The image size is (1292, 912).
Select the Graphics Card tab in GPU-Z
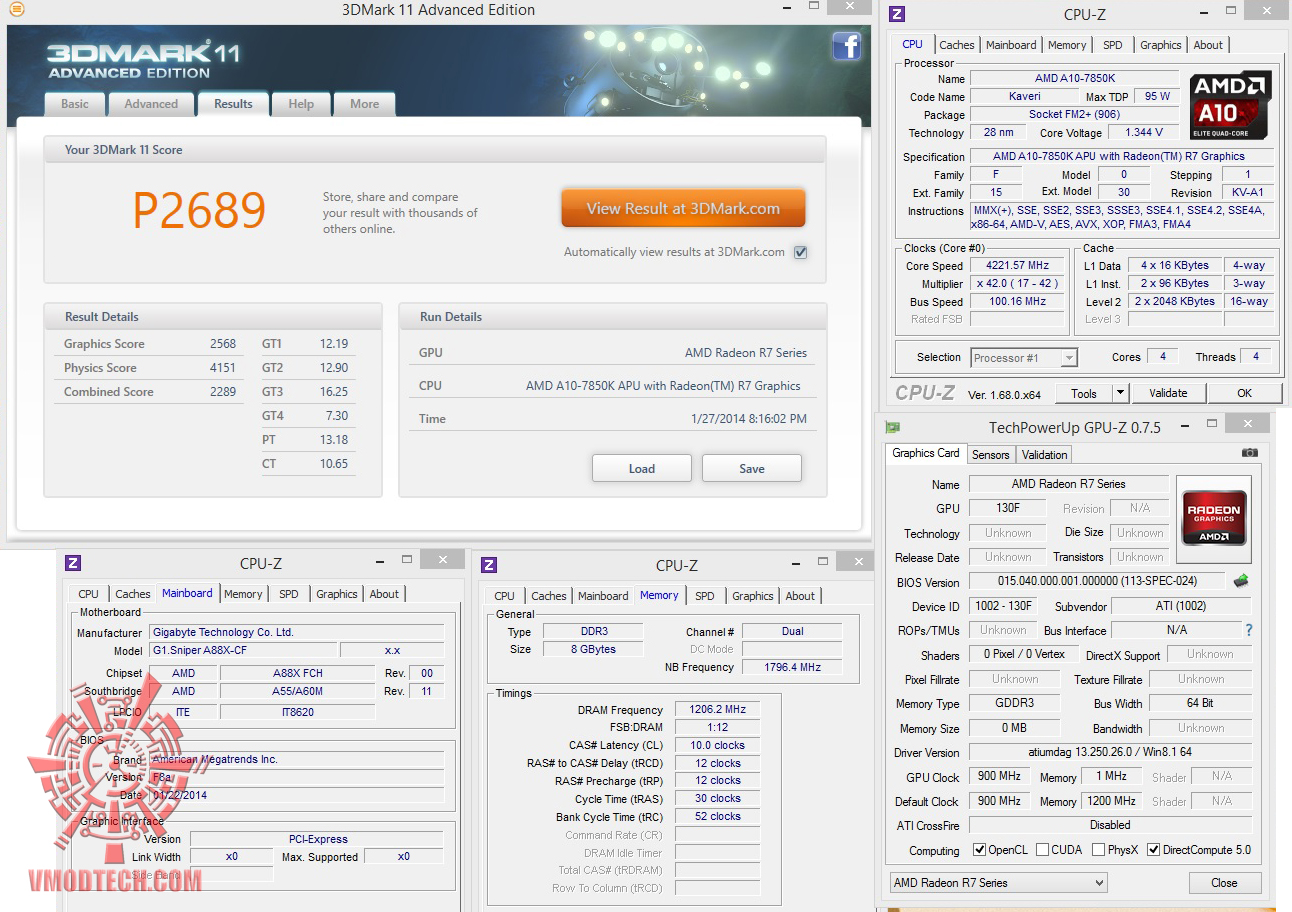(x=926, y=453)
